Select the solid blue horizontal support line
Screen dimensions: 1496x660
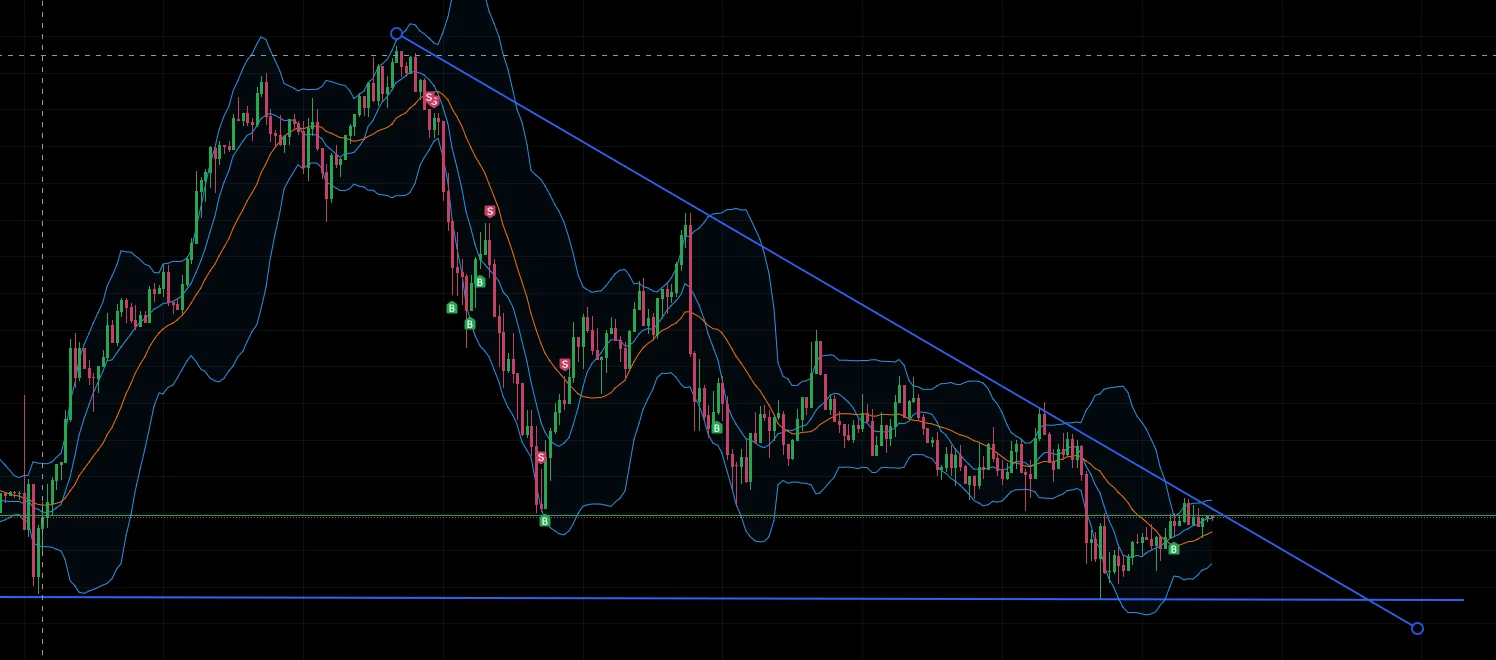coord(731,598)
